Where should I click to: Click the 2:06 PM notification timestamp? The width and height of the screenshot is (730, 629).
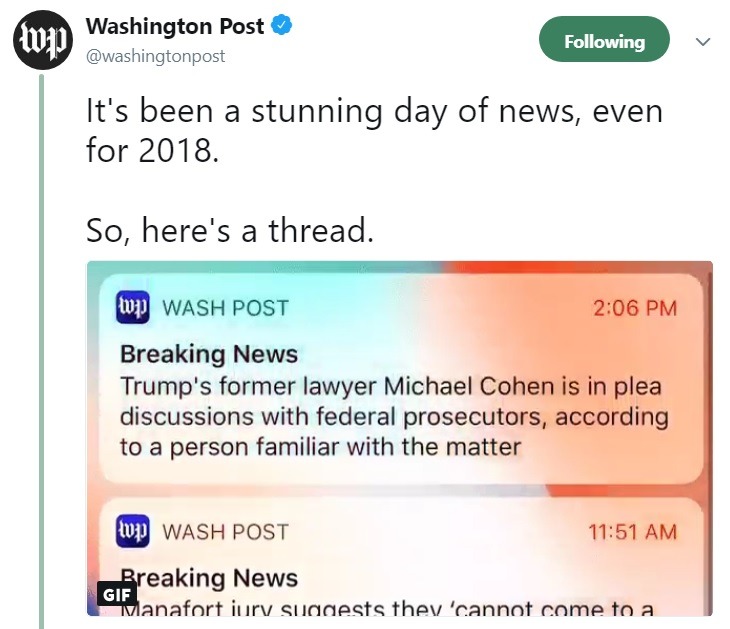[x=635, y=308]
